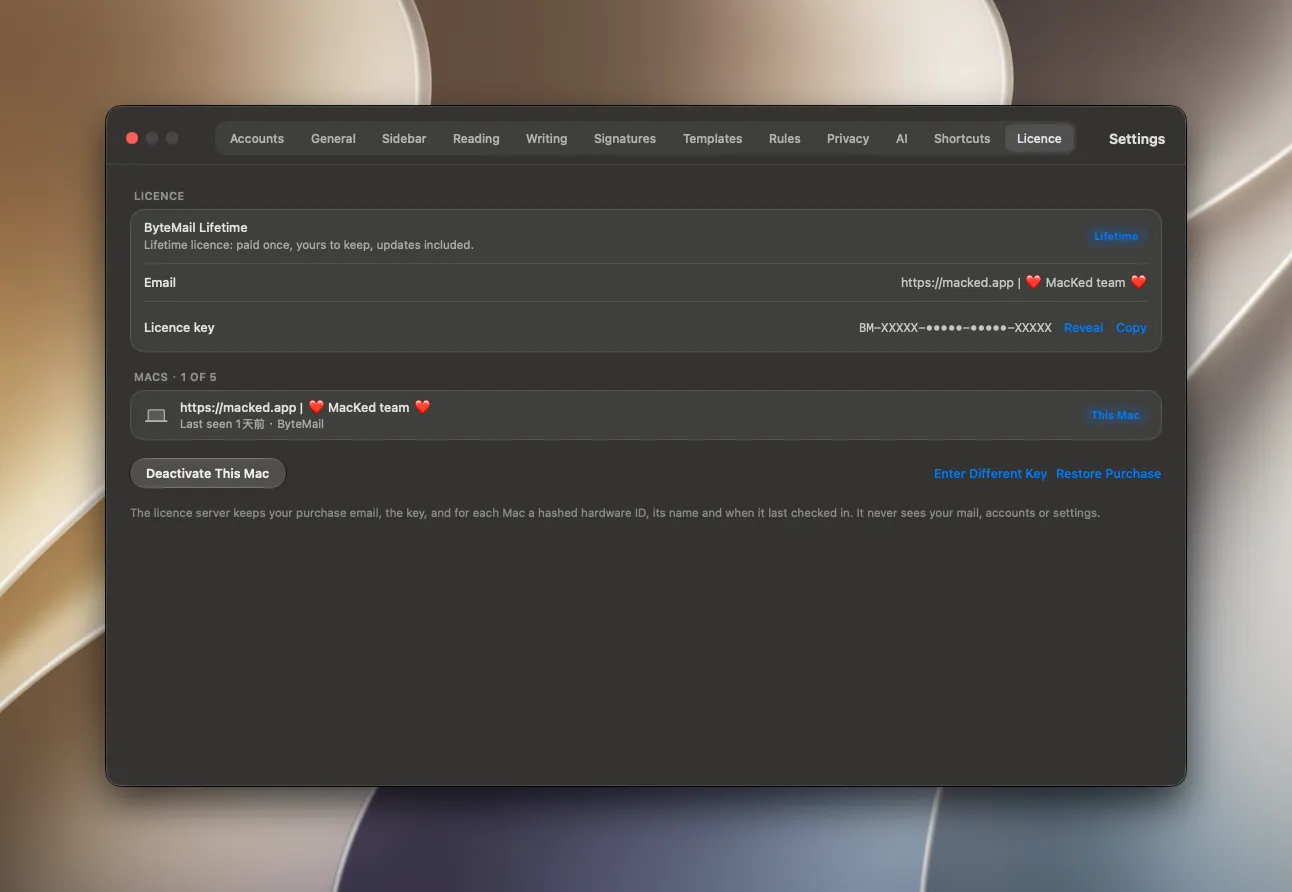Click Restore Purchase link
The image size is (1292, 892).
pyautogui.click(x=1108, y=474)
